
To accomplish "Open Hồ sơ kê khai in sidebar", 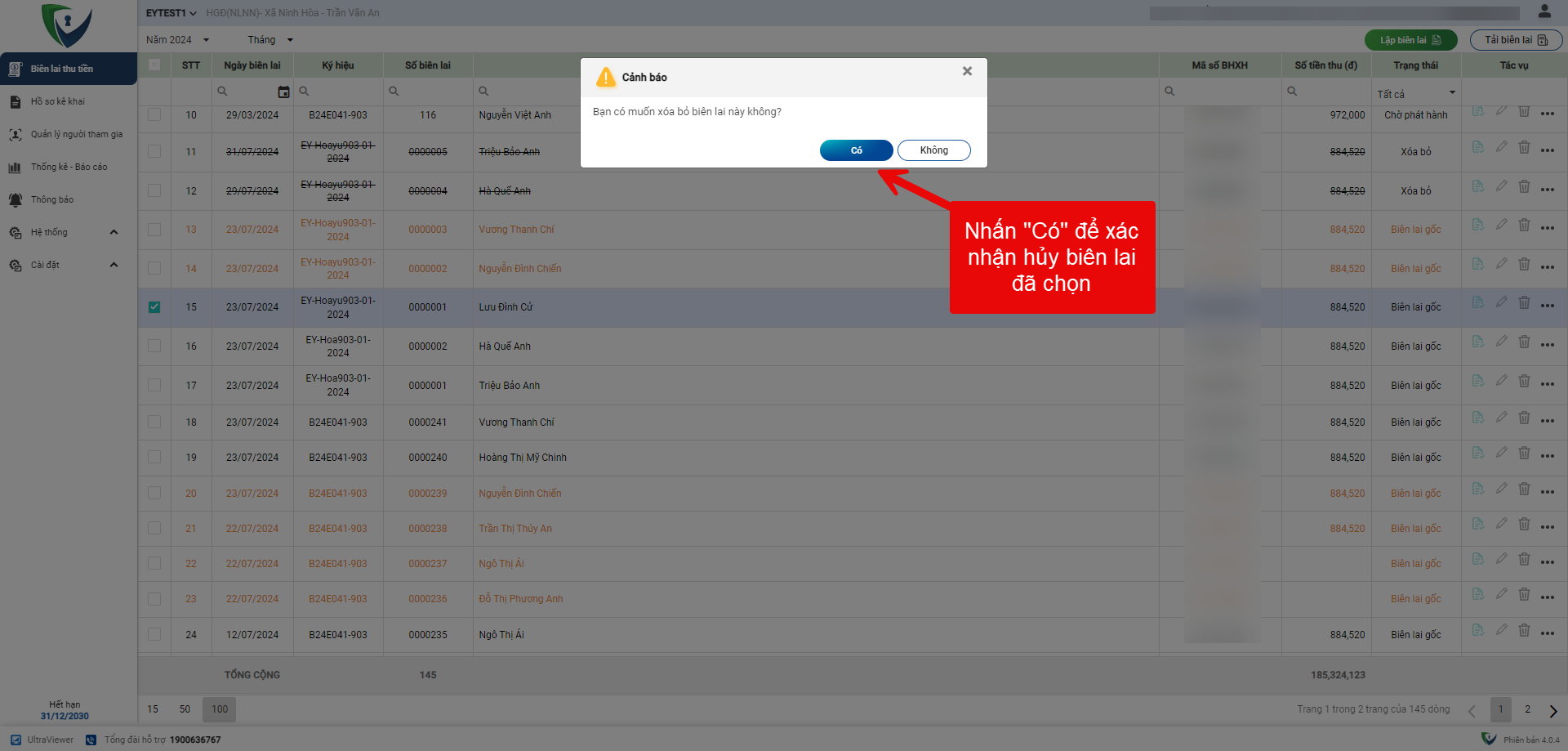I will 57,102.
